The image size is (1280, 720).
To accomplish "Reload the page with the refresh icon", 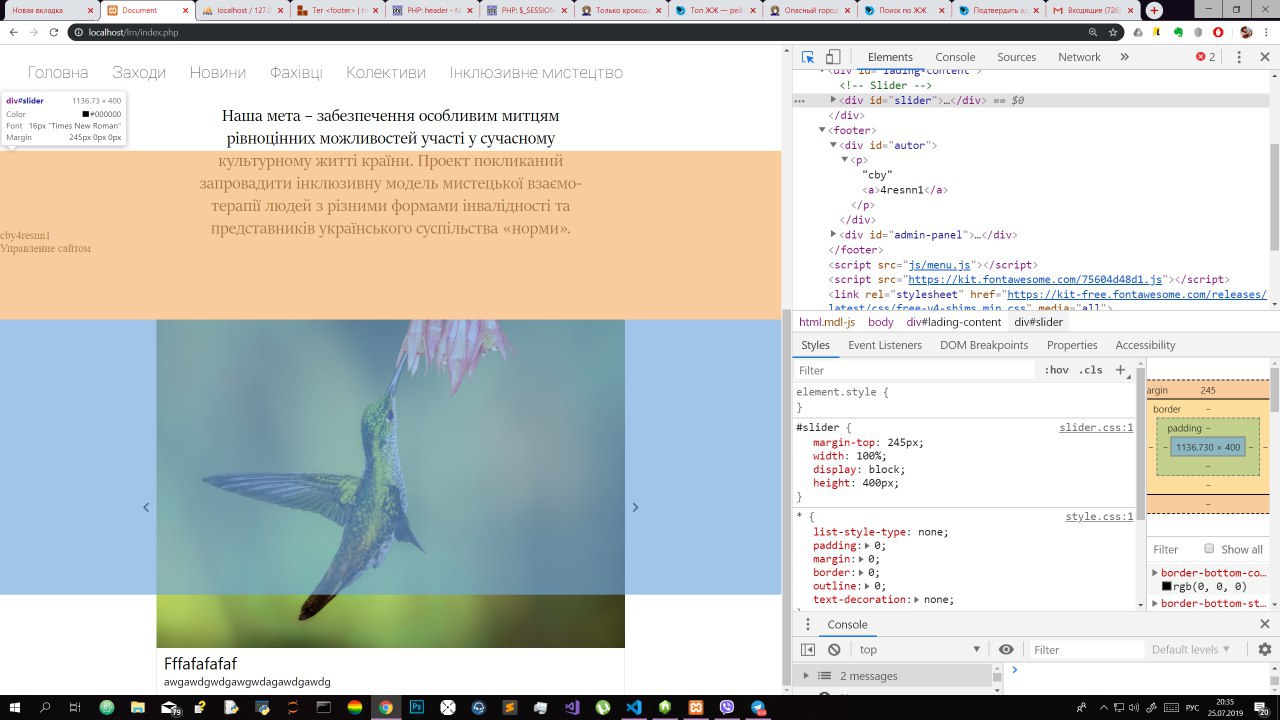I will click(x=56, y=32).
